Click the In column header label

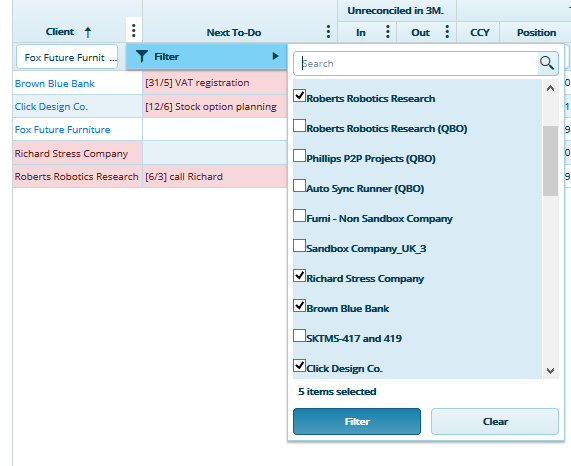(x=361, y=32)
